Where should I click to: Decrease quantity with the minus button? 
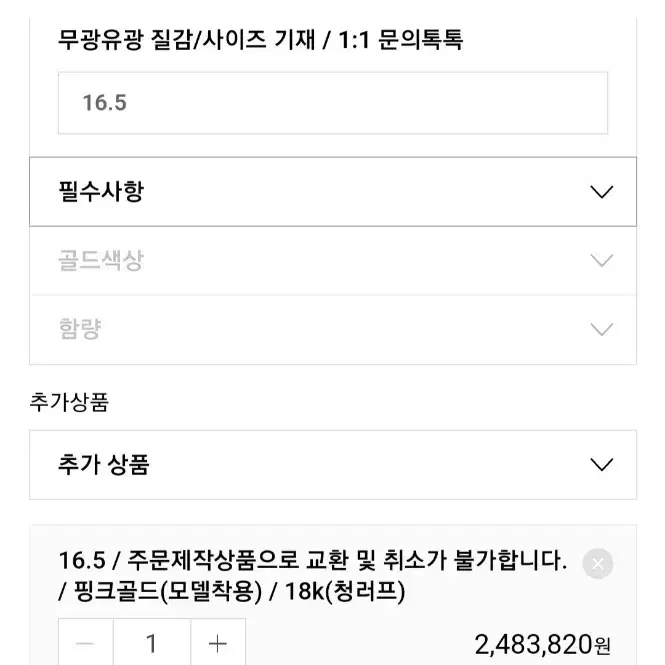pos(86,643)
